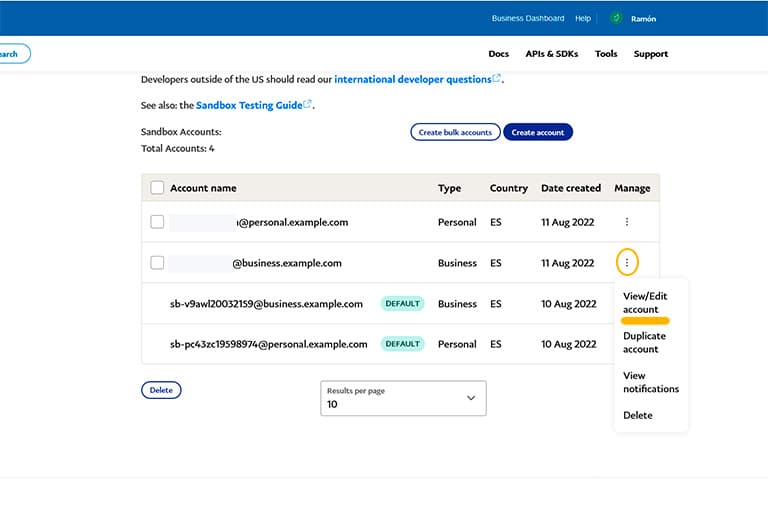The width and height of the screenshot is (768, 512).
Task: Select View notifications in the manage menu
Action: (x=651, y=382)
